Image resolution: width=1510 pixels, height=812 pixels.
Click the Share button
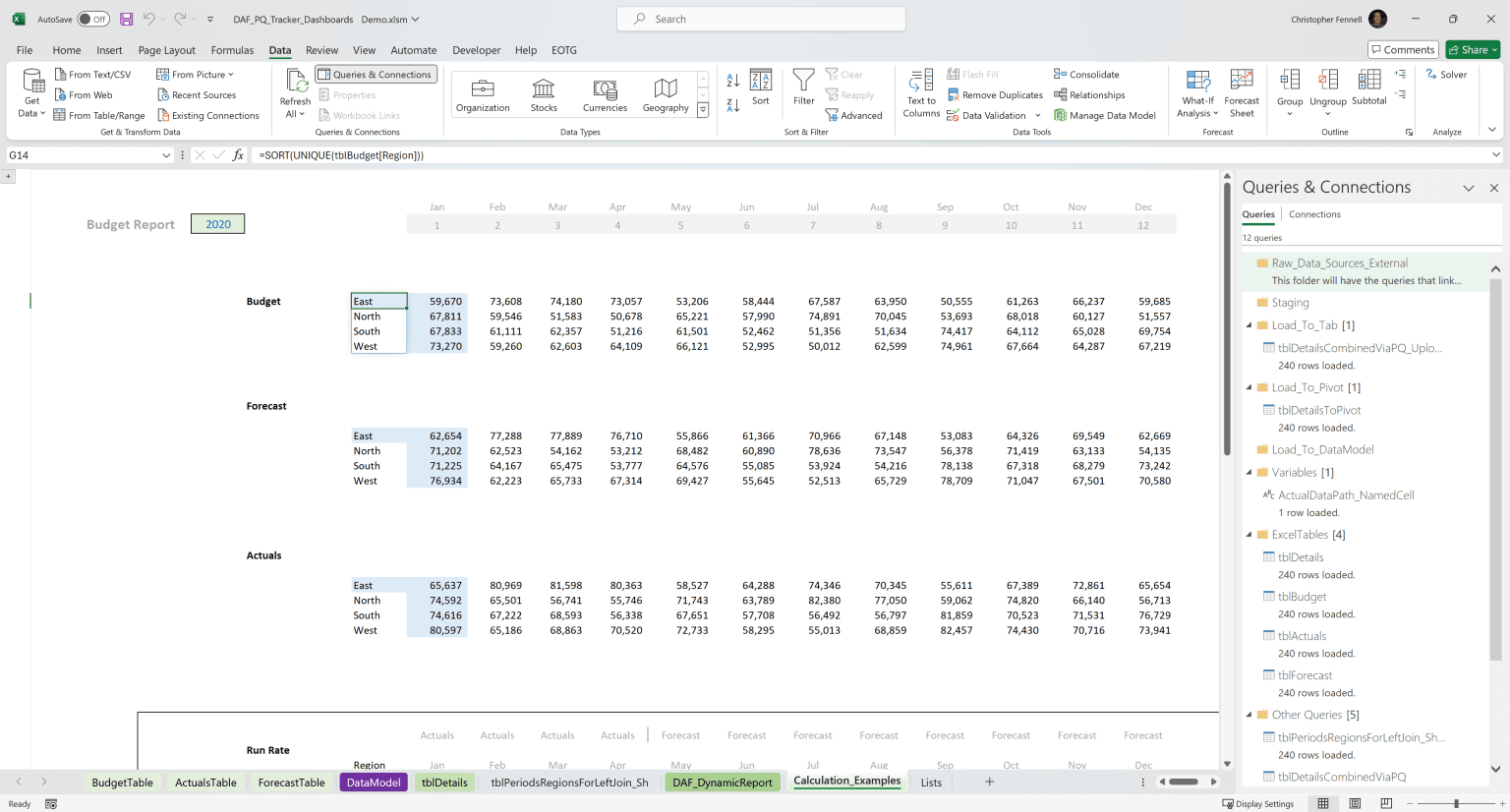click(x=1472, y=49)
